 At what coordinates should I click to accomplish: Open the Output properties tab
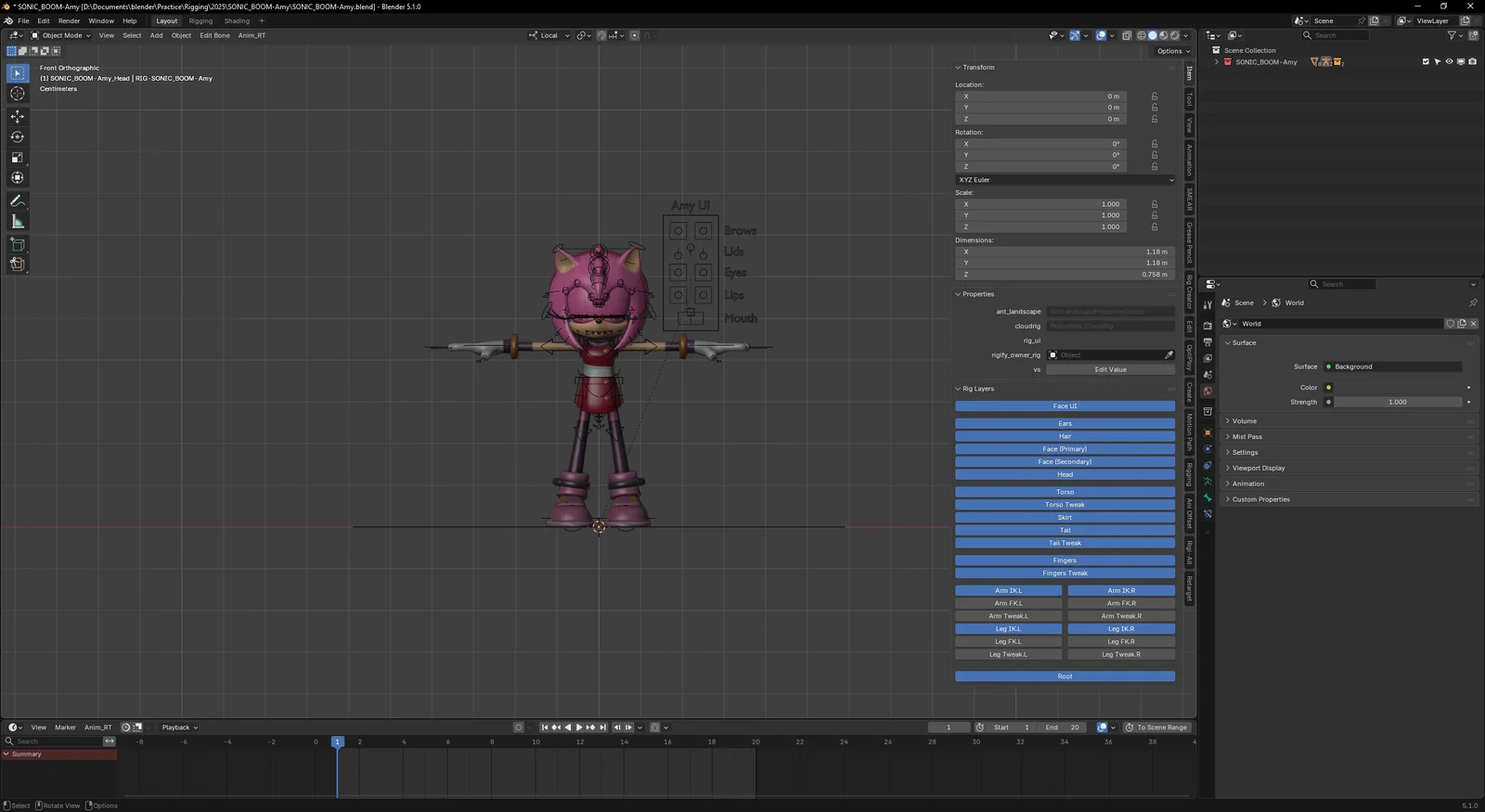click(x=1207, y=342)
